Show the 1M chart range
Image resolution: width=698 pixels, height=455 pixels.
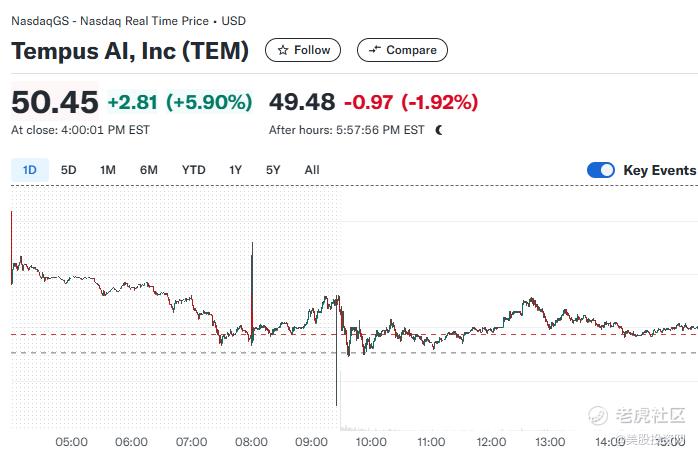[x=108, y=170]
